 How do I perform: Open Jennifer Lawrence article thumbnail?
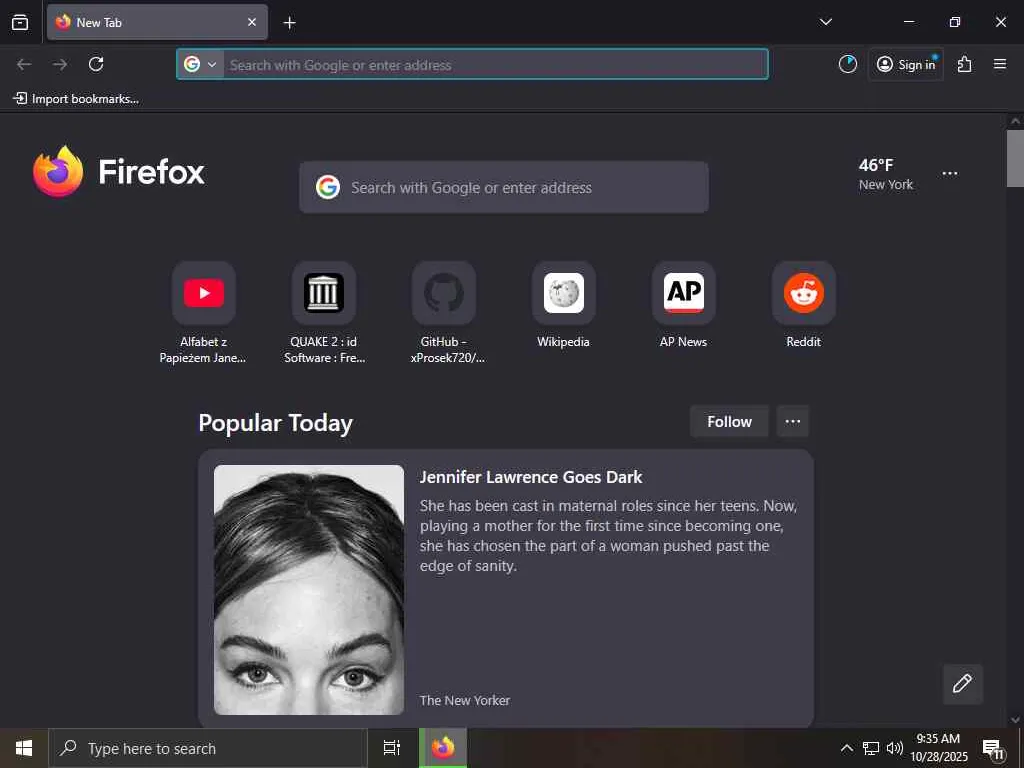pos(309,590)
